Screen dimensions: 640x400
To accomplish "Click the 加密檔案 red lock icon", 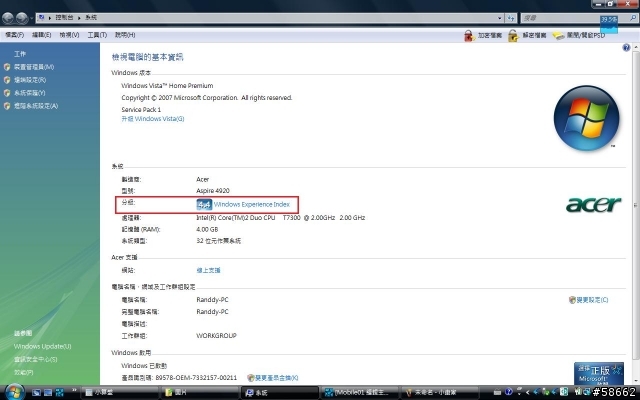I will [469, 36].
